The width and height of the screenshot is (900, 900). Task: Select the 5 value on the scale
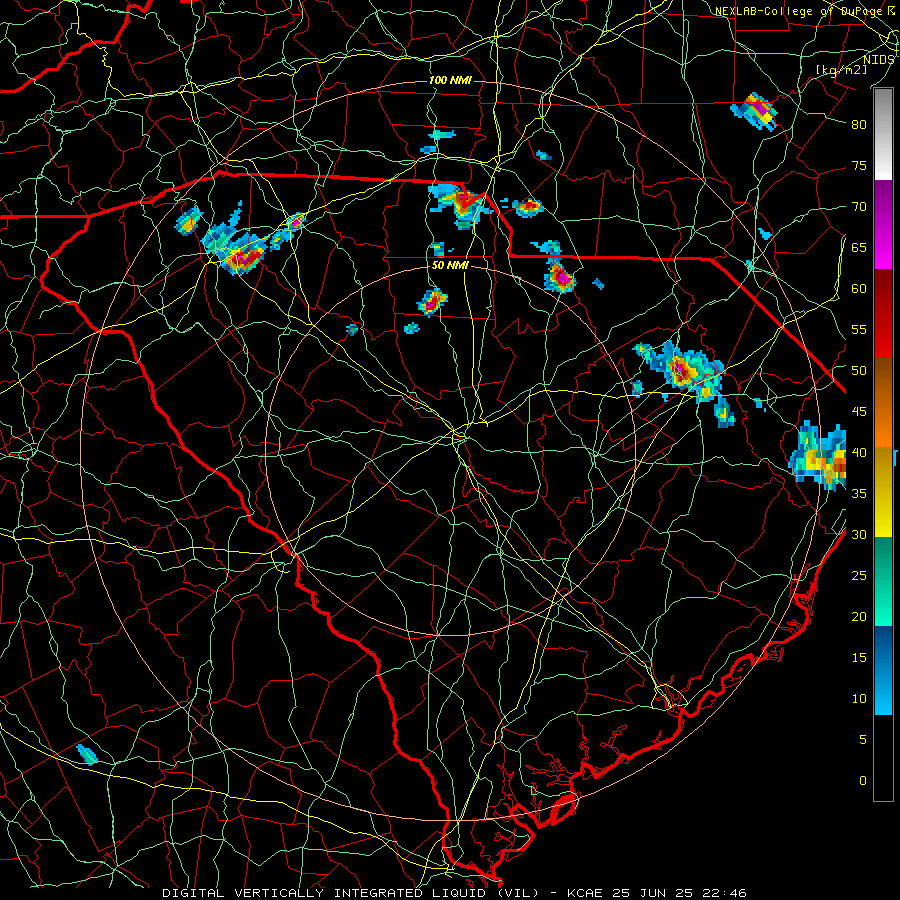point(863,740)
